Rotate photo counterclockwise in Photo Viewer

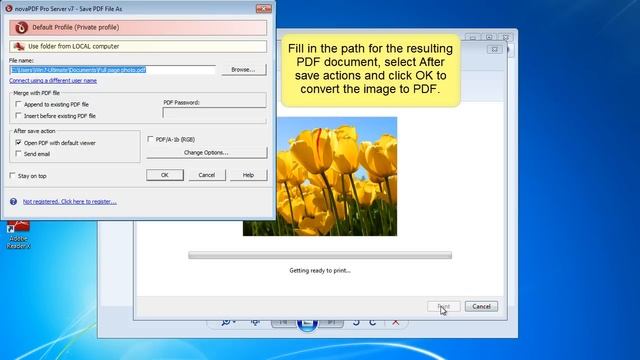tap(356, 322)
